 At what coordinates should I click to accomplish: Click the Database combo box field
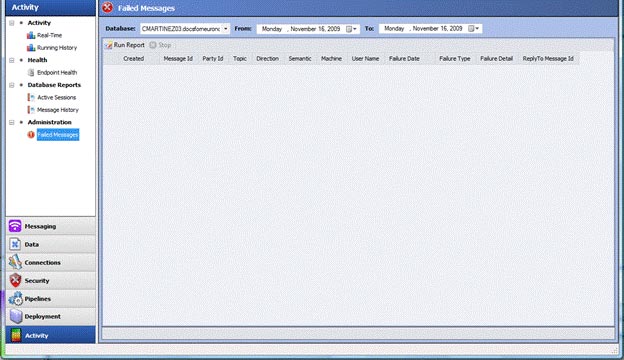click(x=185, y=29)
